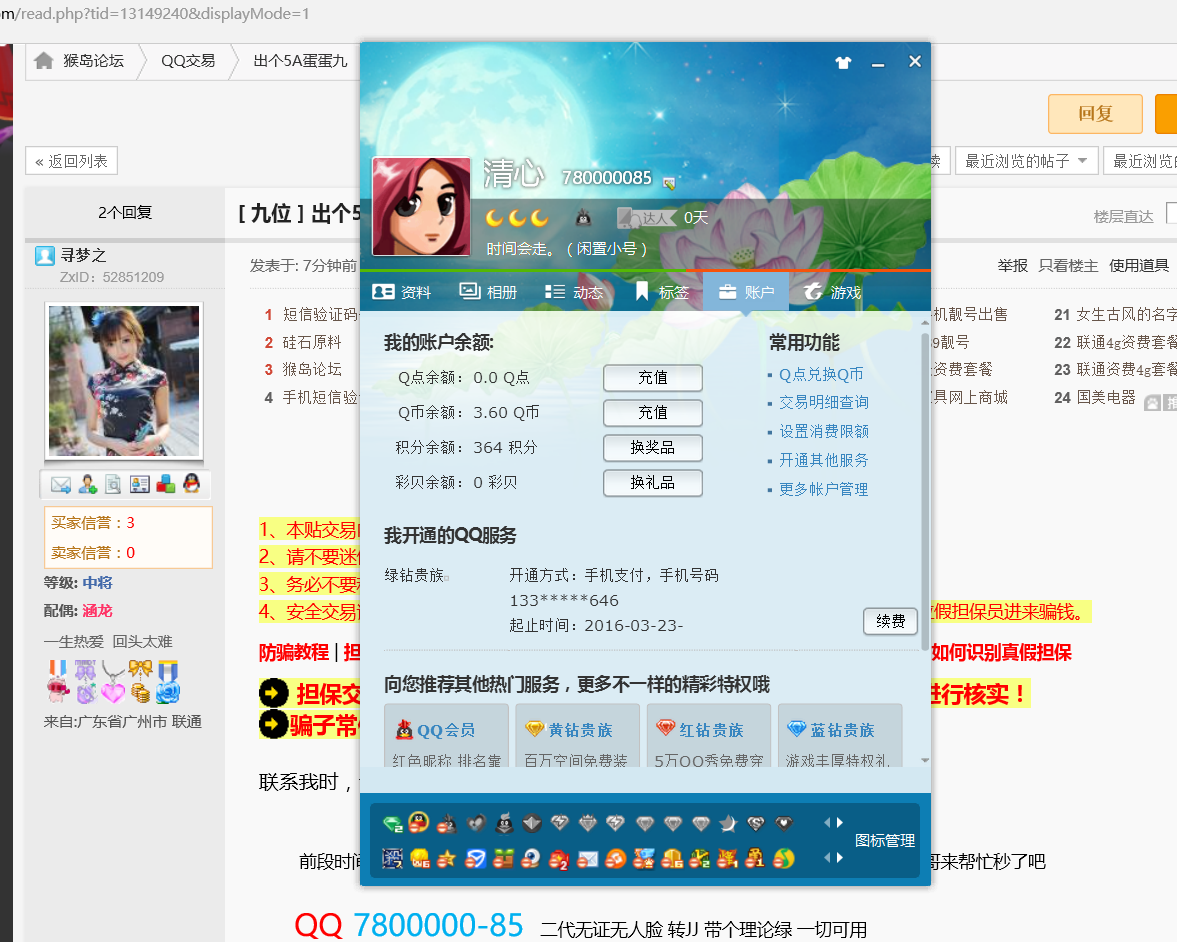Screen dimensions: 1177x942
Task: Open 更多帐户管理 link
Action: coord(823,489)
